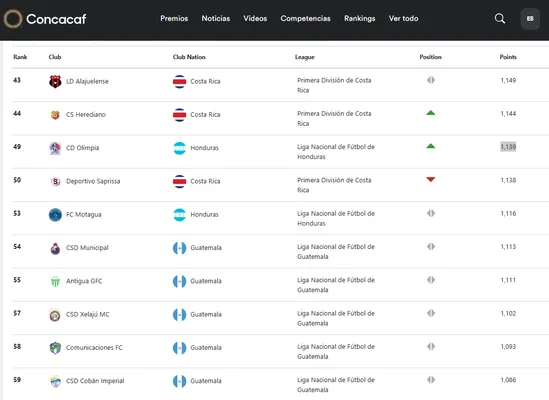Expand the Ver todo menu
The width and height of the screenshot is (549, 400).
tap(403, 19)
